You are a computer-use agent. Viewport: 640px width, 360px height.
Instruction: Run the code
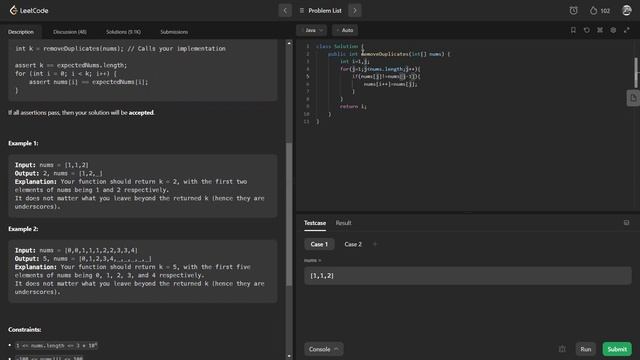[586, 349]
